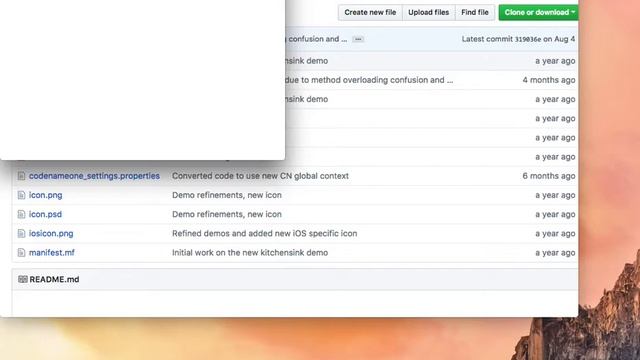Open manifest.mf commit 'Initial work on the new kitchensink demo'
640x360 pixels.
click(x=250, y=253)
